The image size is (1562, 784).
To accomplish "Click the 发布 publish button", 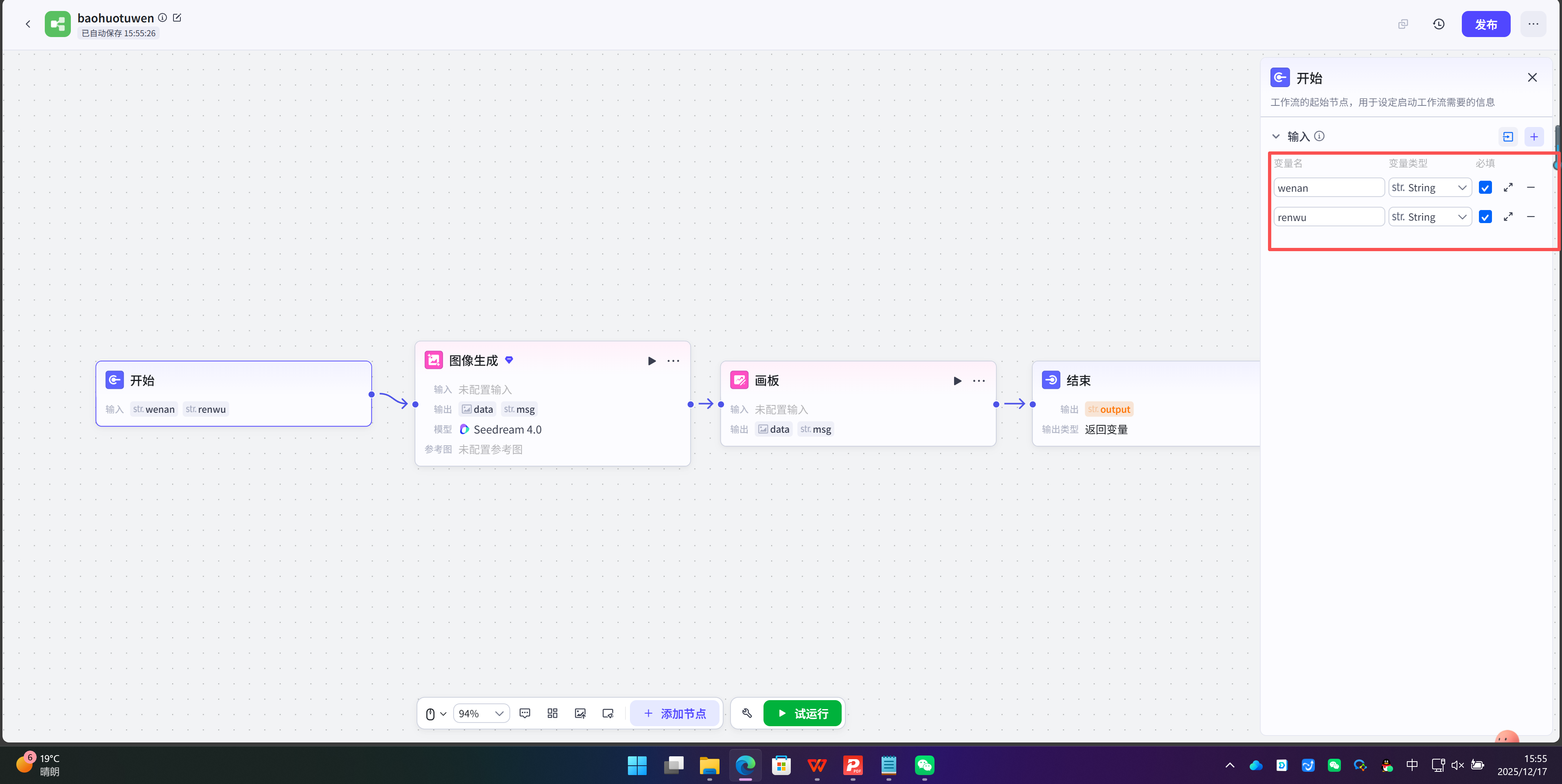I will coord(1485,24).
